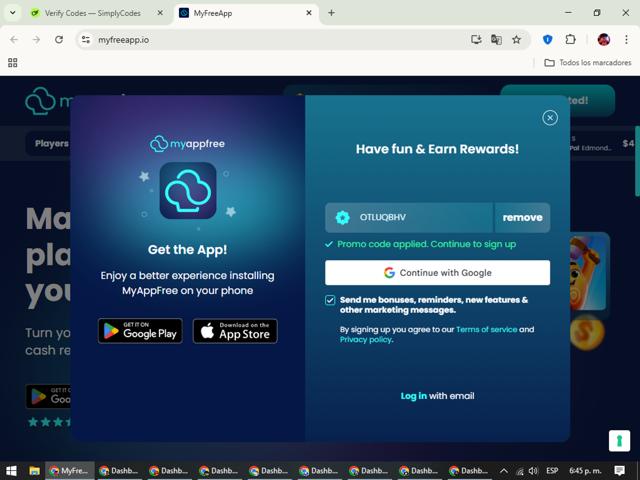The image size is (640, 480).
Task: Click the 6:45 p. m. taskbar clock
Action: point(585,471)
